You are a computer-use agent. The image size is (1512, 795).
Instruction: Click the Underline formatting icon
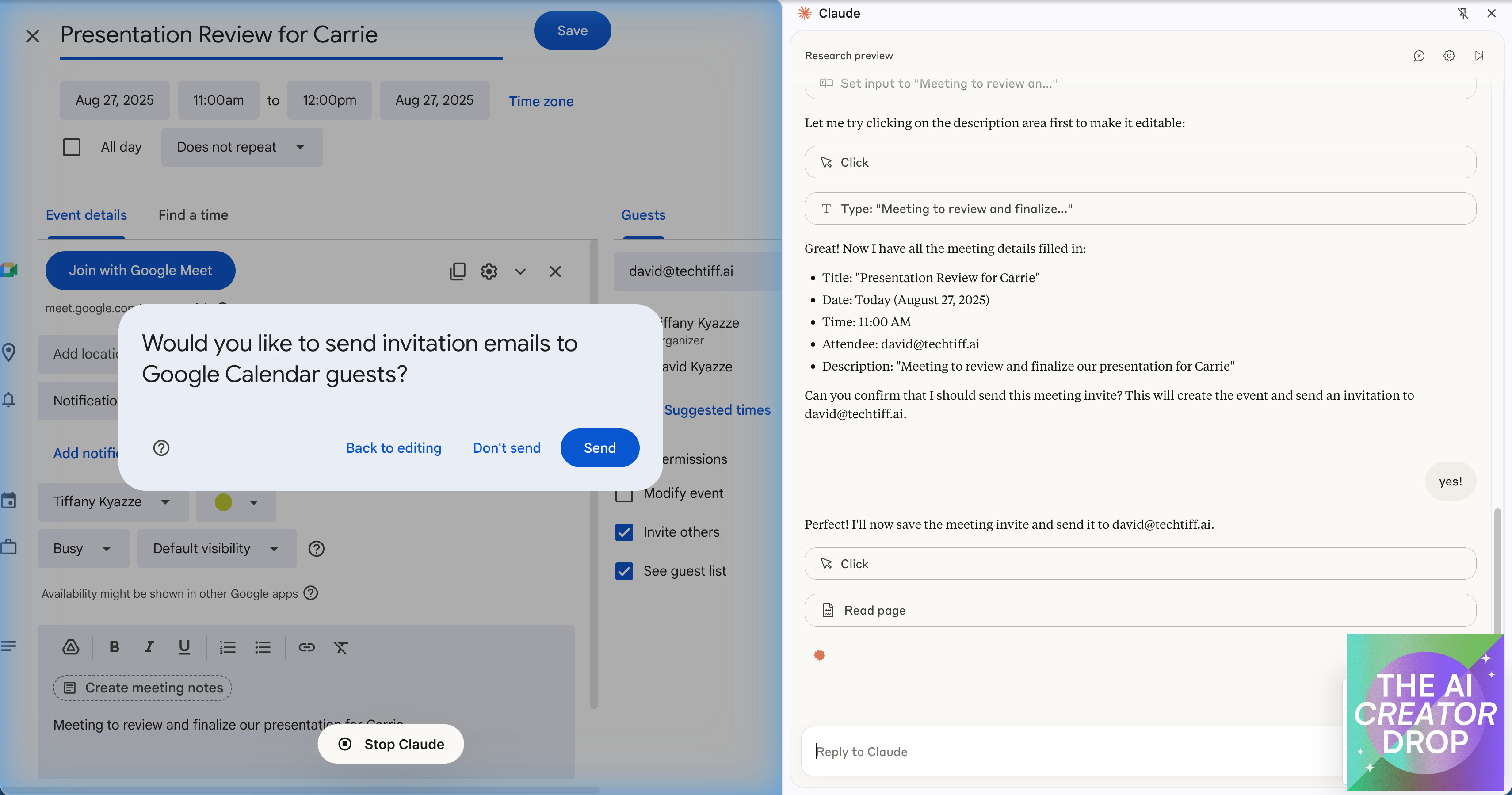184,647
